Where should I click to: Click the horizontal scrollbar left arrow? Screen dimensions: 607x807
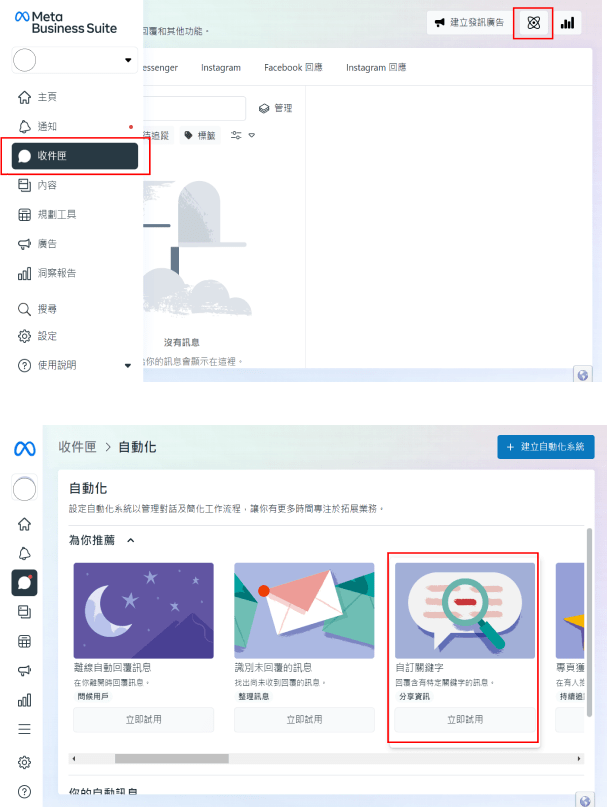74,759
